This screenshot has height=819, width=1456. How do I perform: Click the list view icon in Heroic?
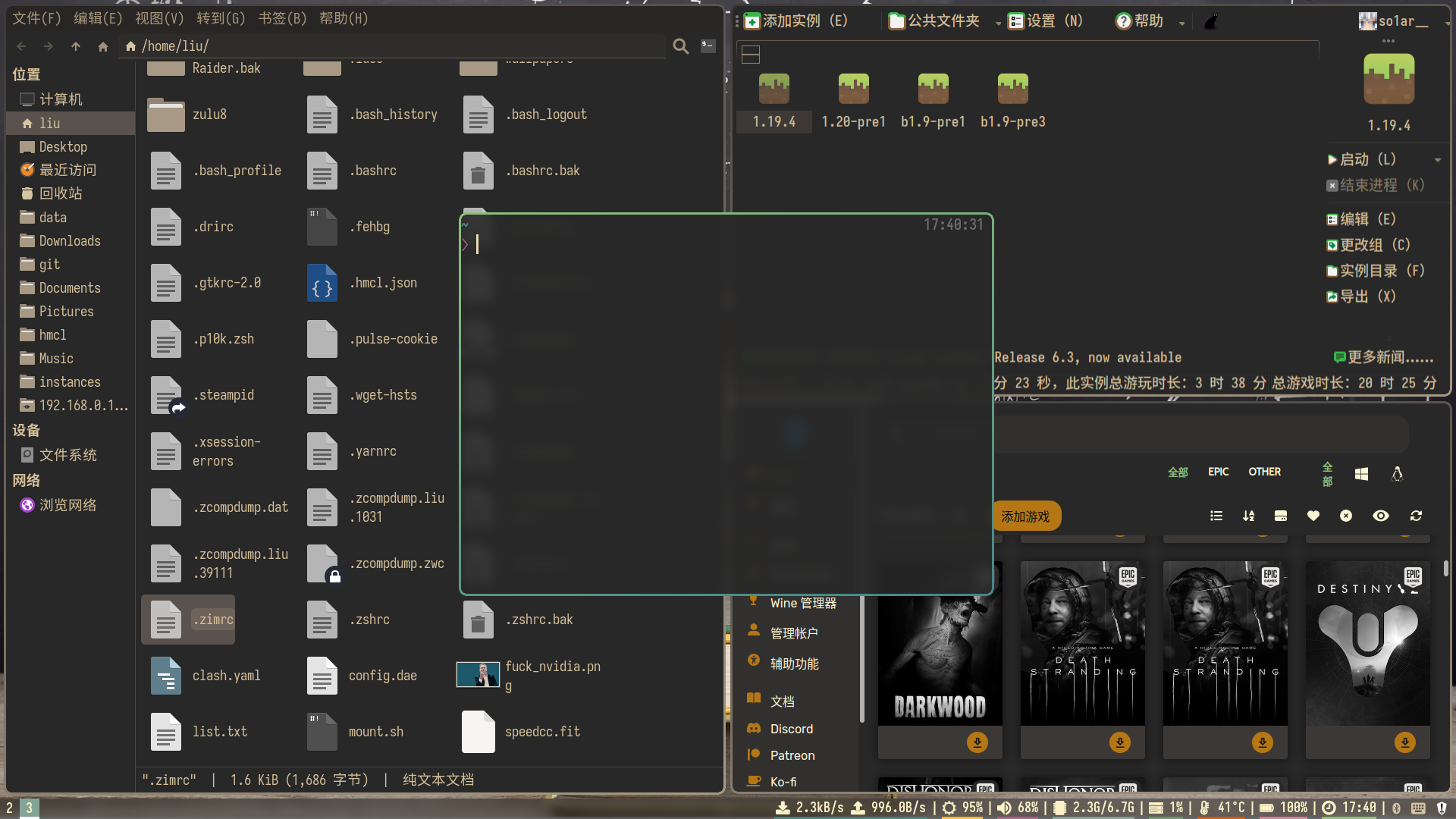click(x=1216, y=516)
